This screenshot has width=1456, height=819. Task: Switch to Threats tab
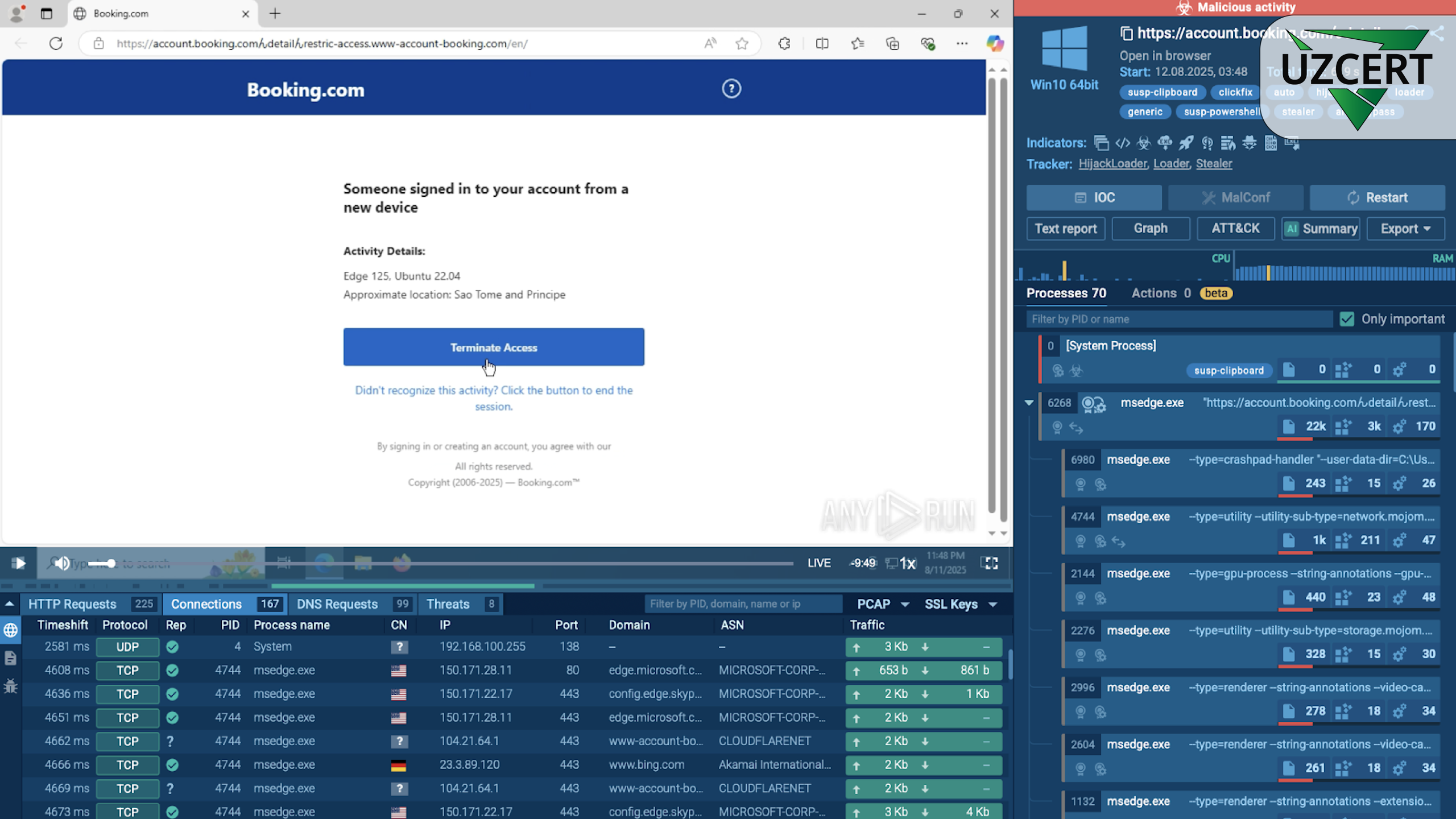[461, 604]
